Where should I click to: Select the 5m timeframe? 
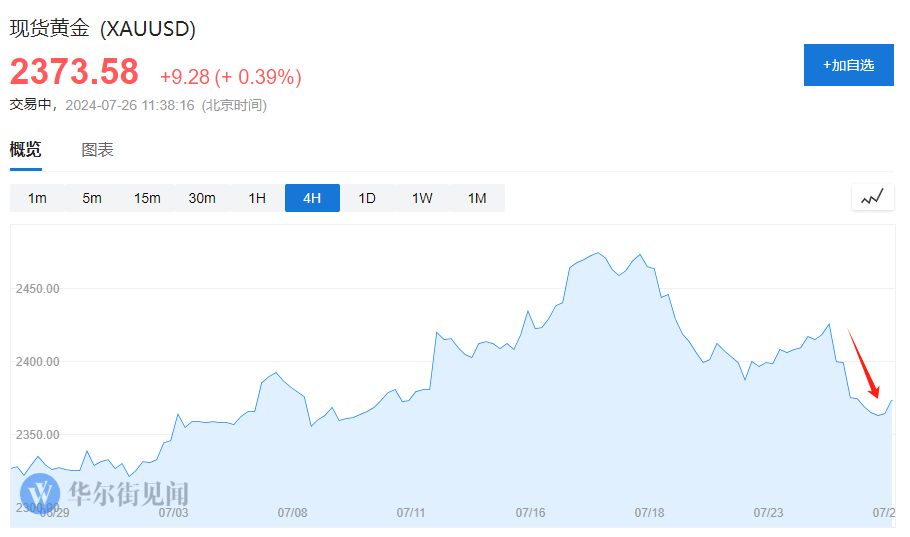92,198
